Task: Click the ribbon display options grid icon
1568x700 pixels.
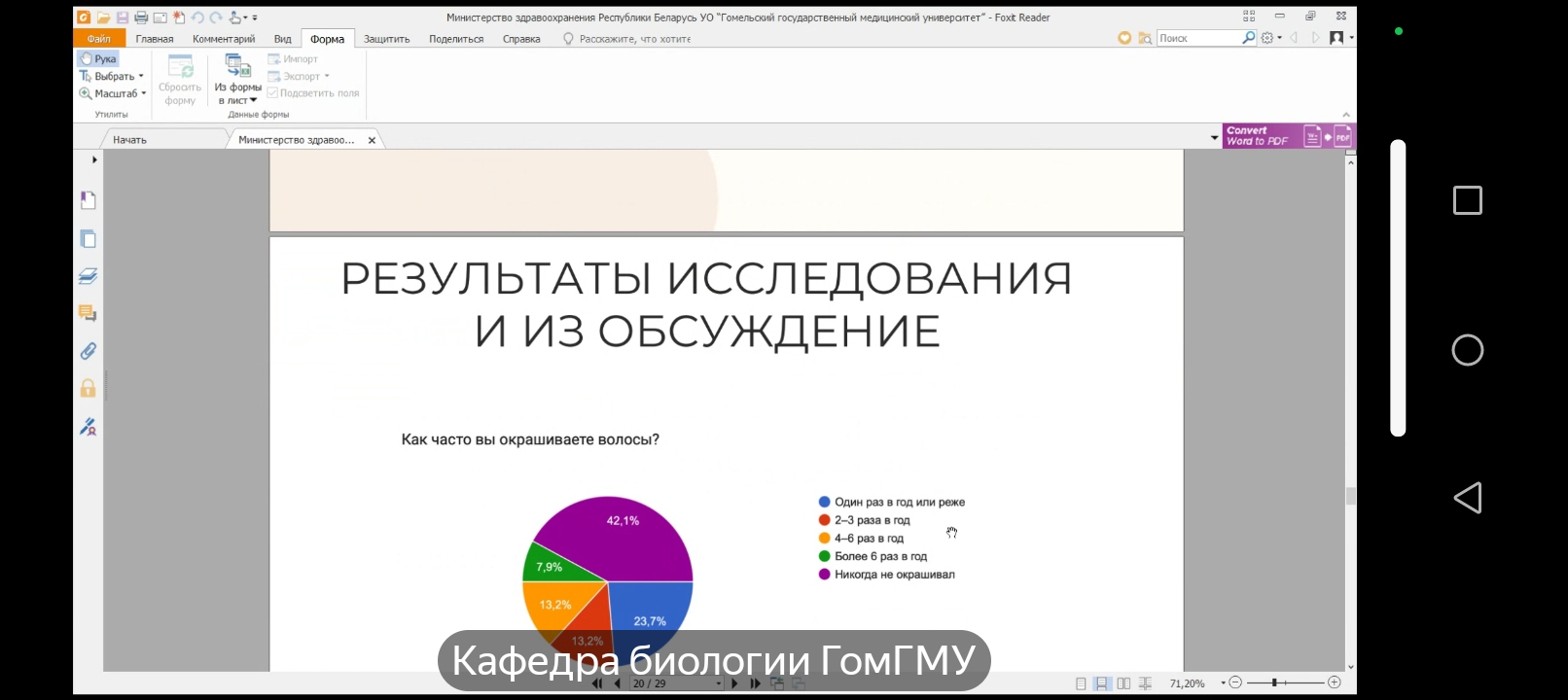Action: coord(1249,17)
